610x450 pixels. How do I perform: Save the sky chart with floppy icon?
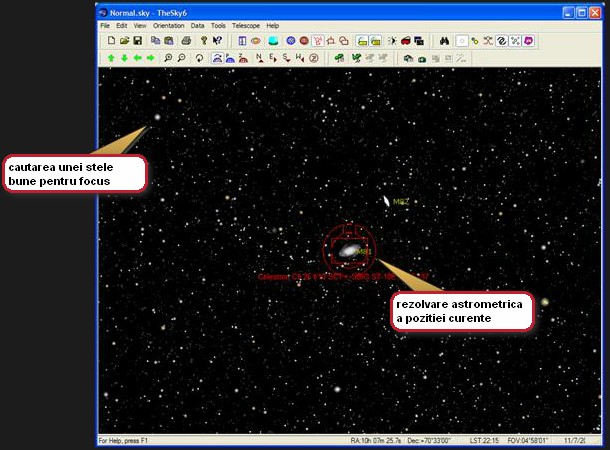137,41
